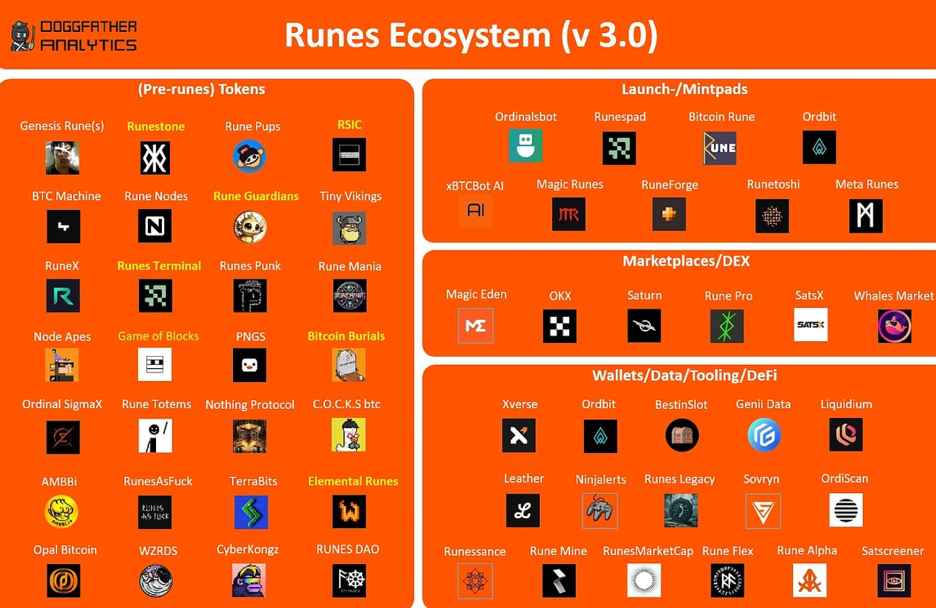
Task: Click the Bitcoin Burials text label
Action: 346,336
